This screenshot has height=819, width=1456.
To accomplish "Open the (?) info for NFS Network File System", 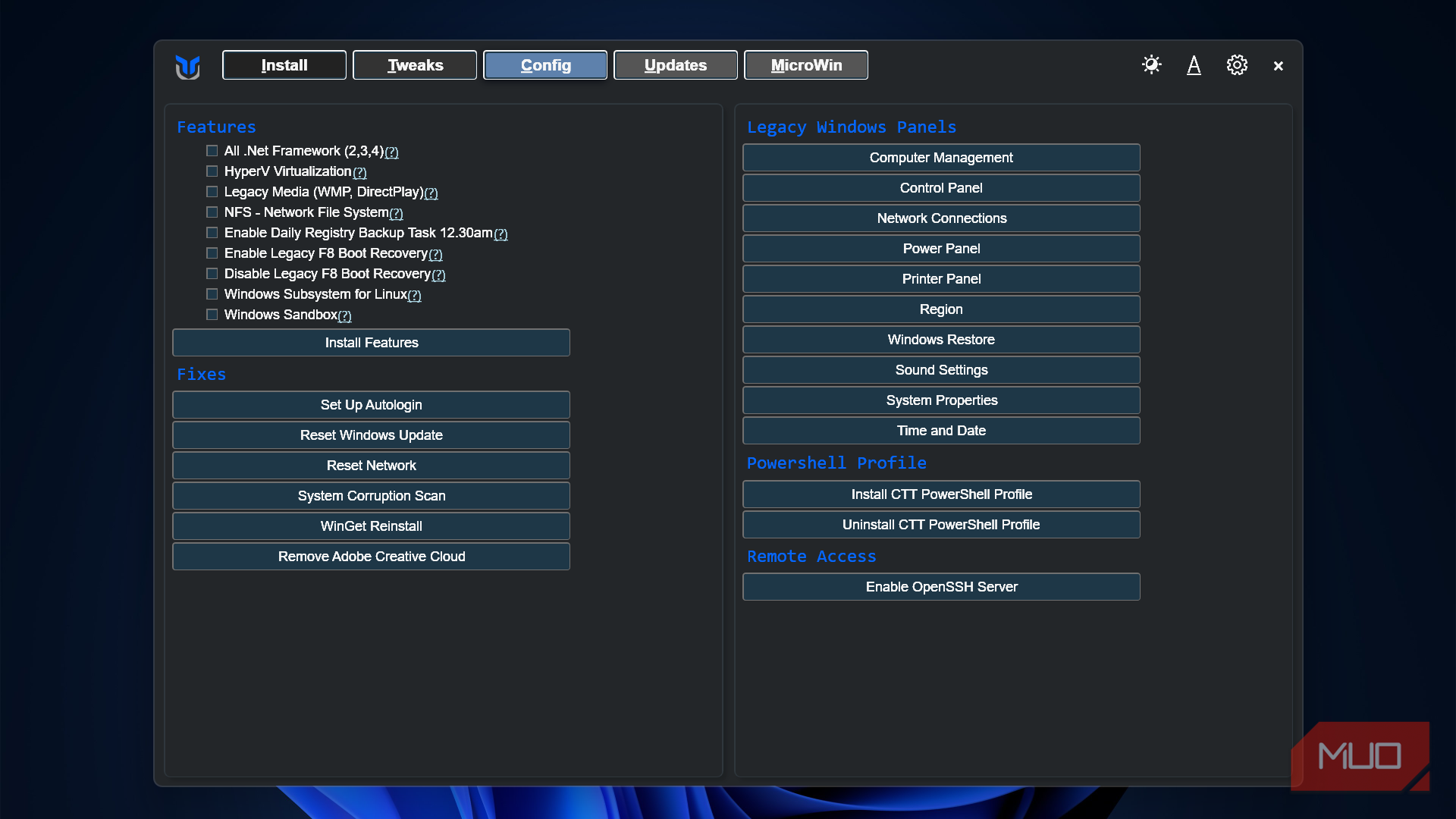I will pos(396,214).
